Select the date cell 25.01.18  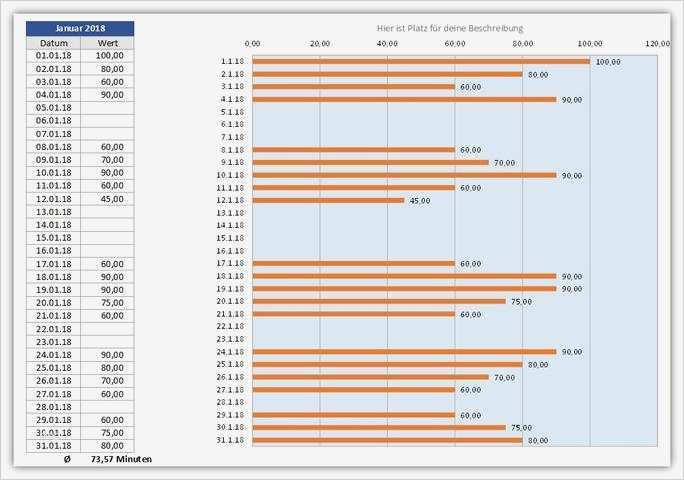[x=54, y=368]
